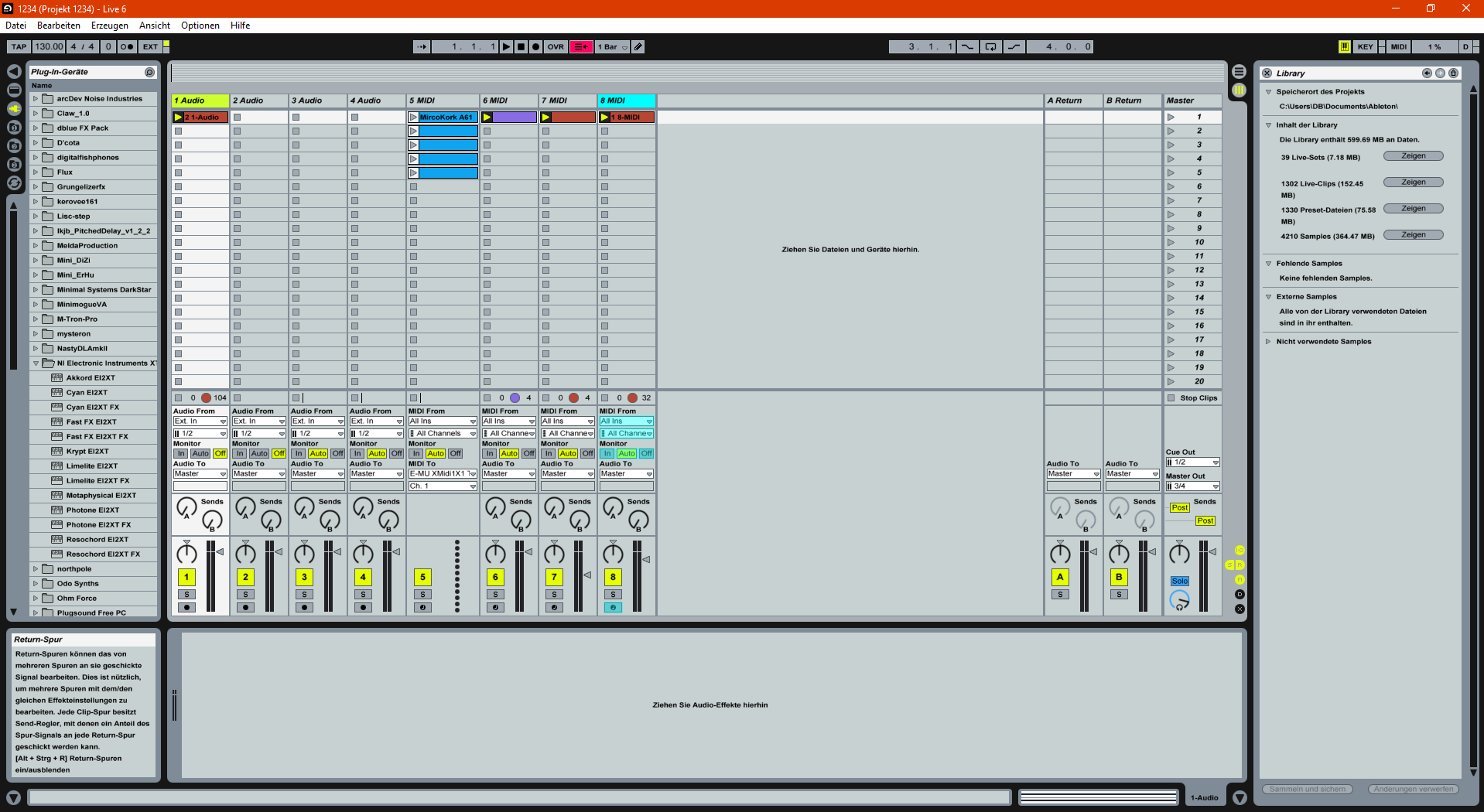
Task: Toggle Mixer section M button
Action: 1240,580
